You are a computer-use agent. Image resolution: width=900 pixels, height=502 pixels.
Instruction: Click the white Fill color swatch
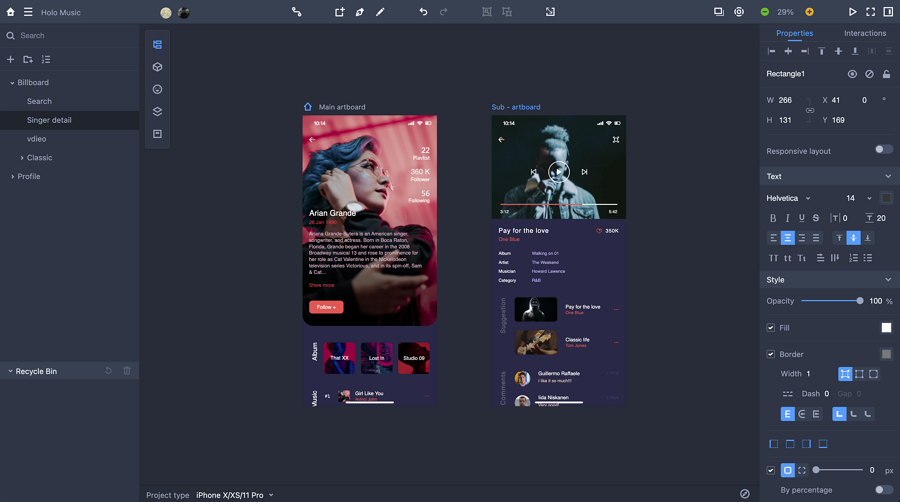tap(886, 328)
